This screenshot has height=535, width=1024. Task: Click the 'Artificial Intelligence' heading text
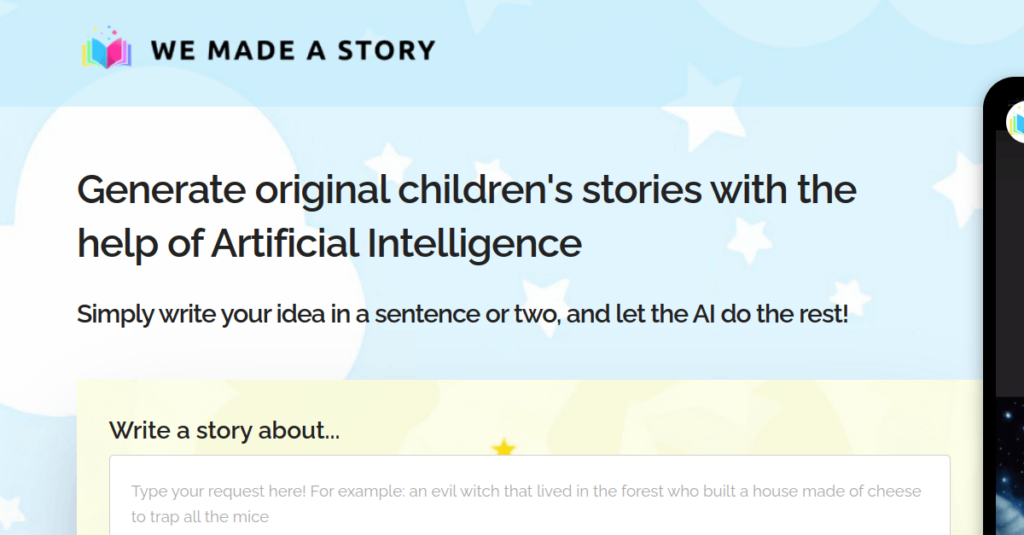[396, 243]
